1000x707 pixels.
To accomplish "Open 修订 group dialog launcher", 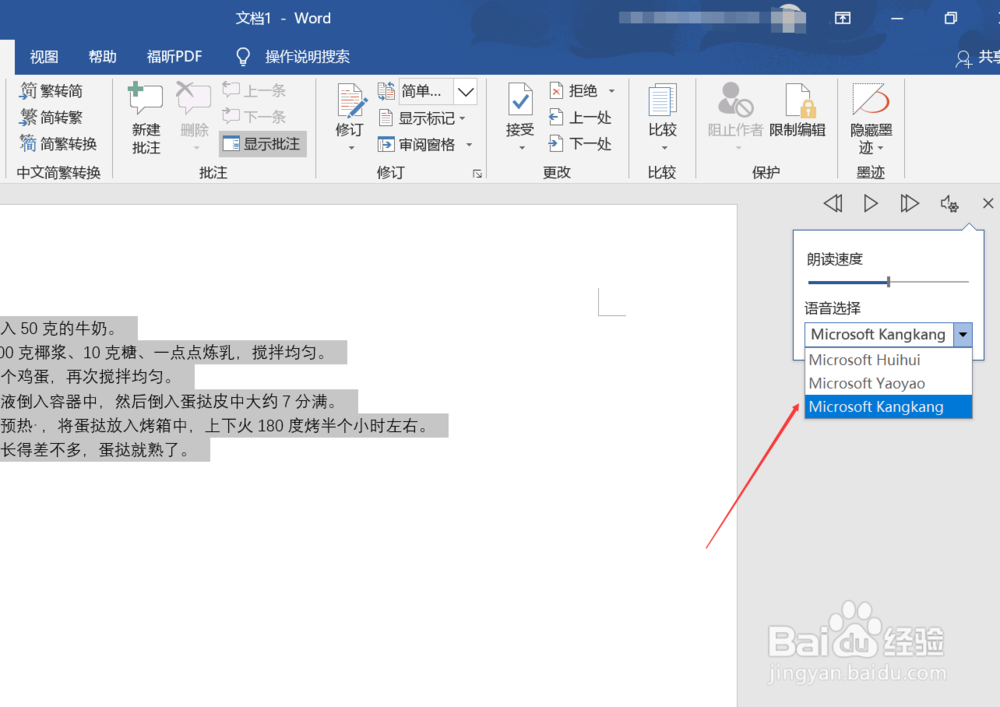I will tap(477, 173).
